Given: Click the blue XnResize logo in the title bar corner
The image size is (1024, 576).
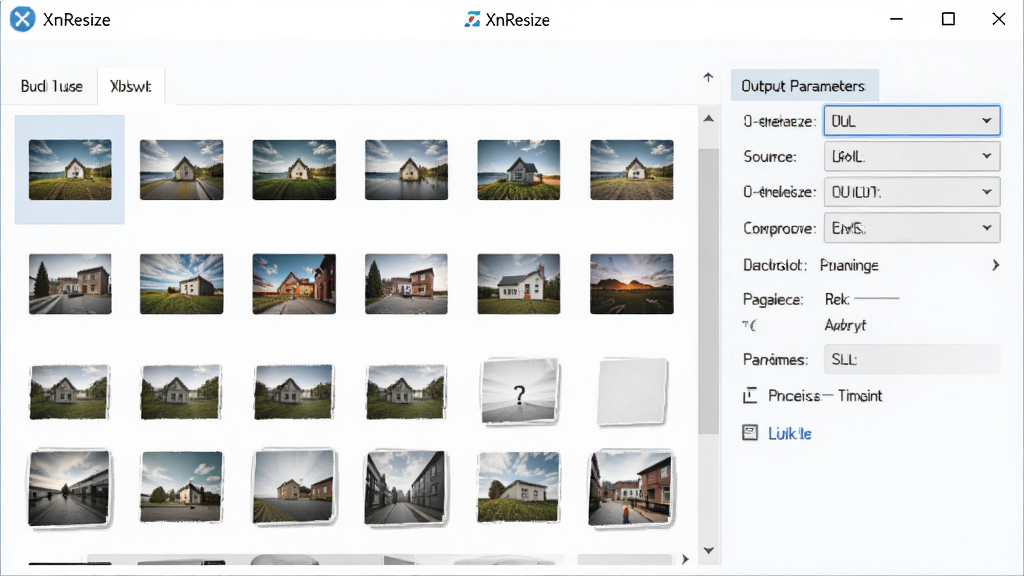Looking at the screenshot, I should point(22,20).
